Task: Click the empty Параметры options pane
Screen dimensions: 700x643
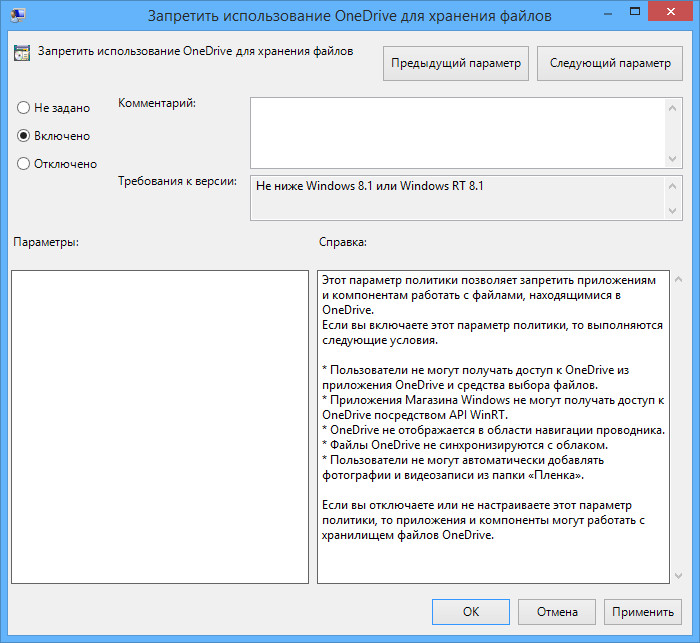Action: click(160, 427)
